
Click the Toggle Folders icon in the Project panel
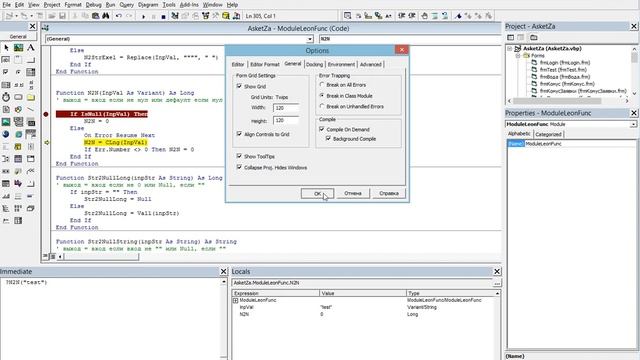(x=534, y=38)
